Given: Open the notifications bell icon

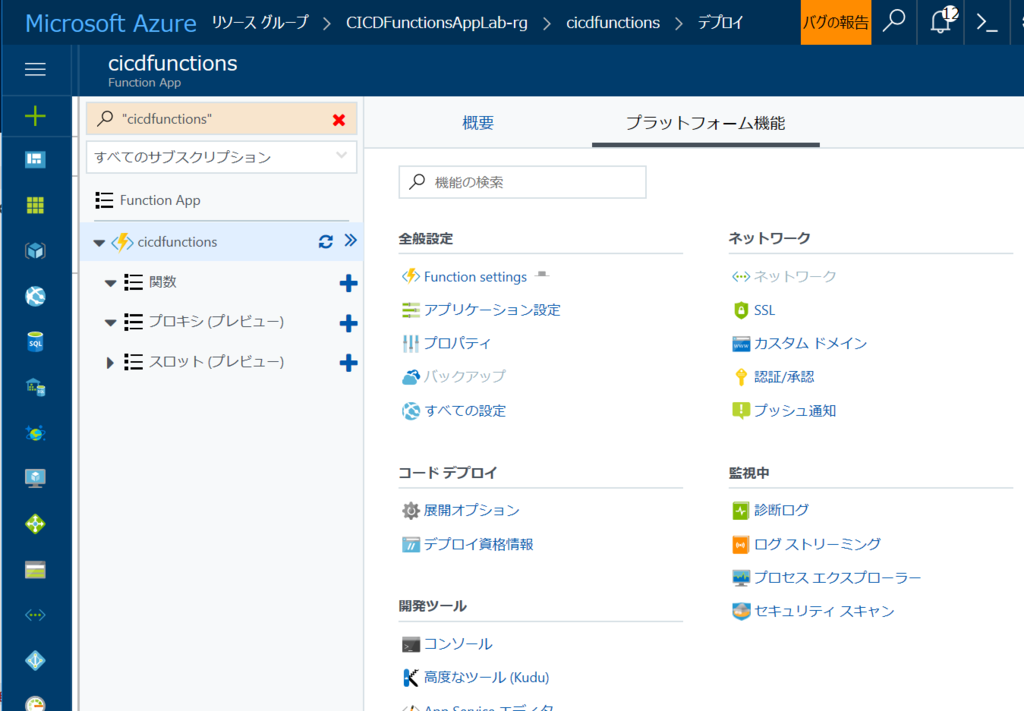Looking at the screenshot, I should click(x=940, y=22).
